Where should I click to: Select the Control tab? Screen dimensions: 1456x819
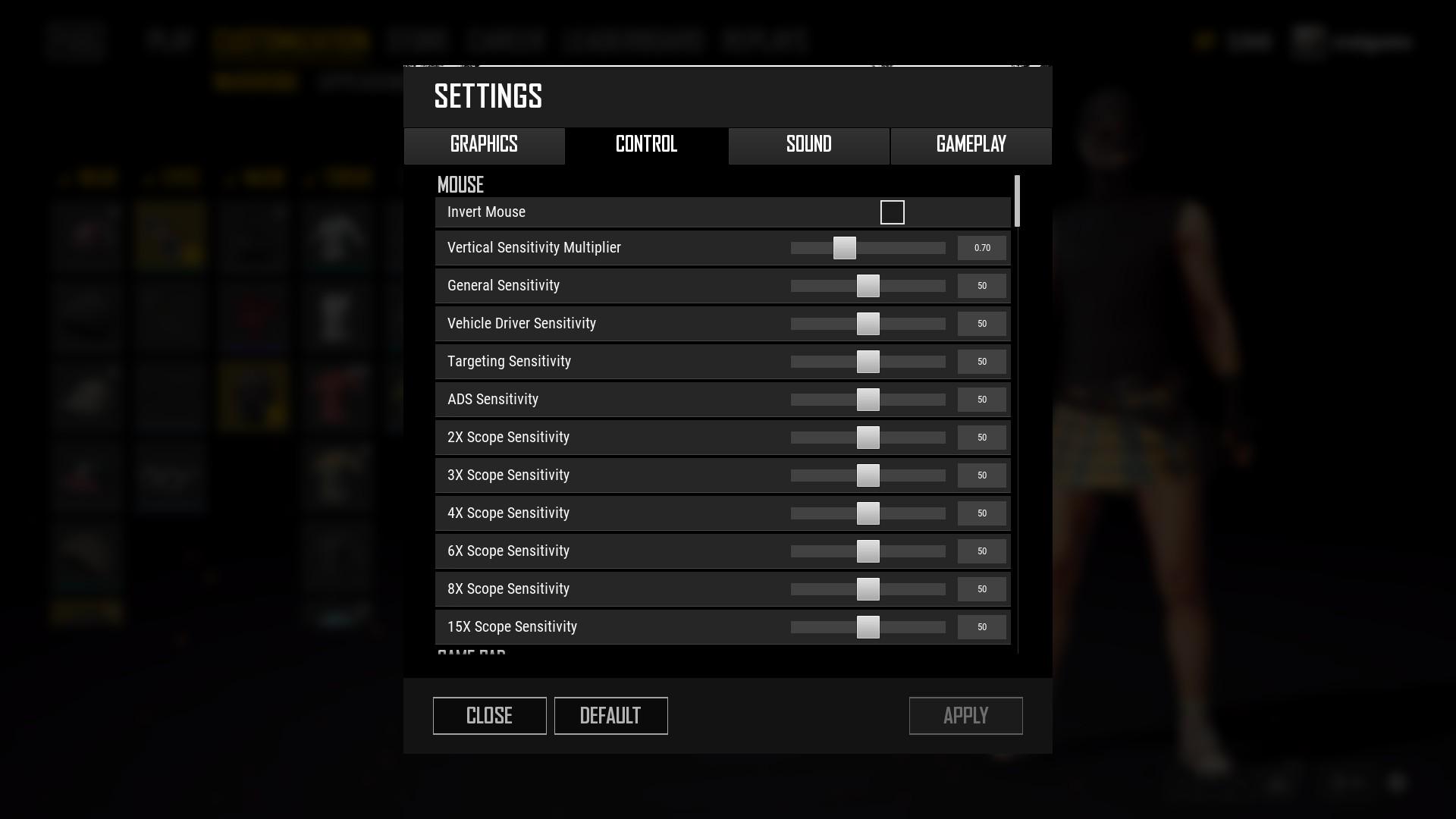646,145
